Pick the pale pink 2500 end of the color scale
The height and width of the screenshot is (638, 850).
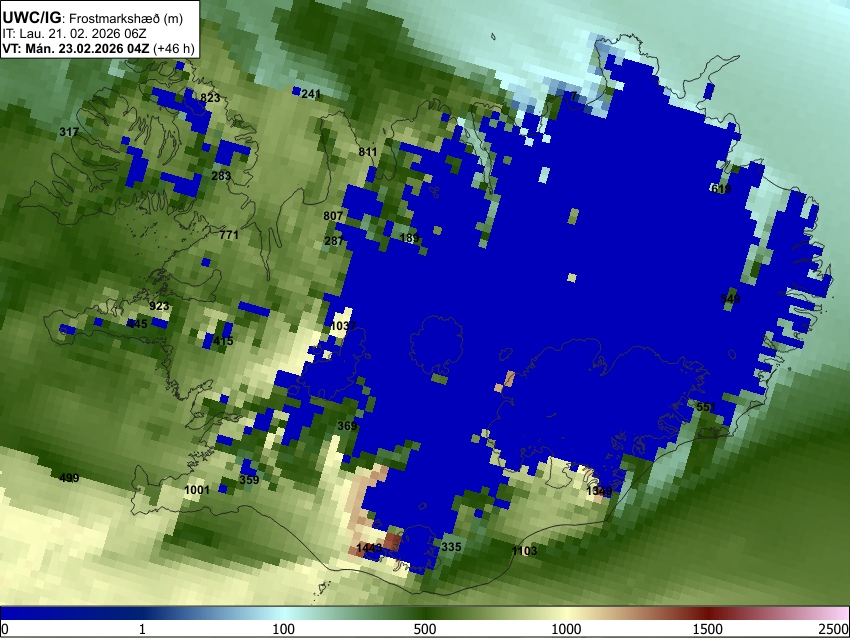(840, 613)
